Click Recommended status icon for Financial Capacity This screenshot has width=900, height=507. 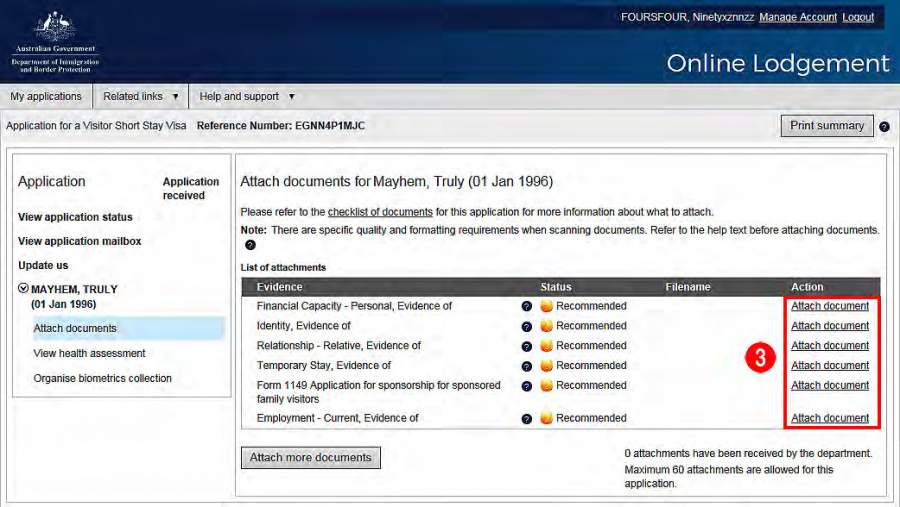coord(546,306)
